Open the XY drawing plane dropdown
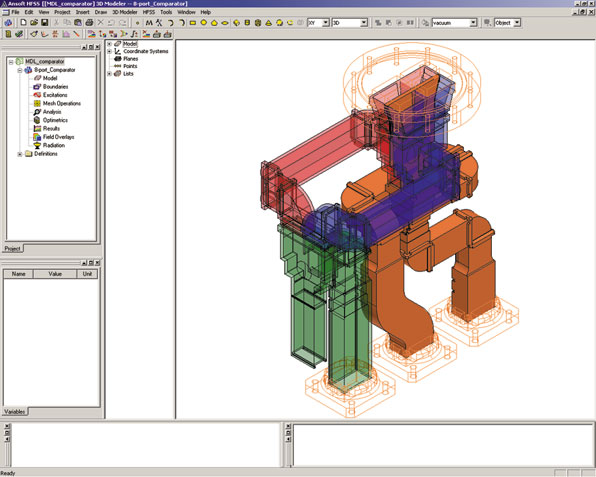Viewport: 596px width, 477px height. (325, 23)
